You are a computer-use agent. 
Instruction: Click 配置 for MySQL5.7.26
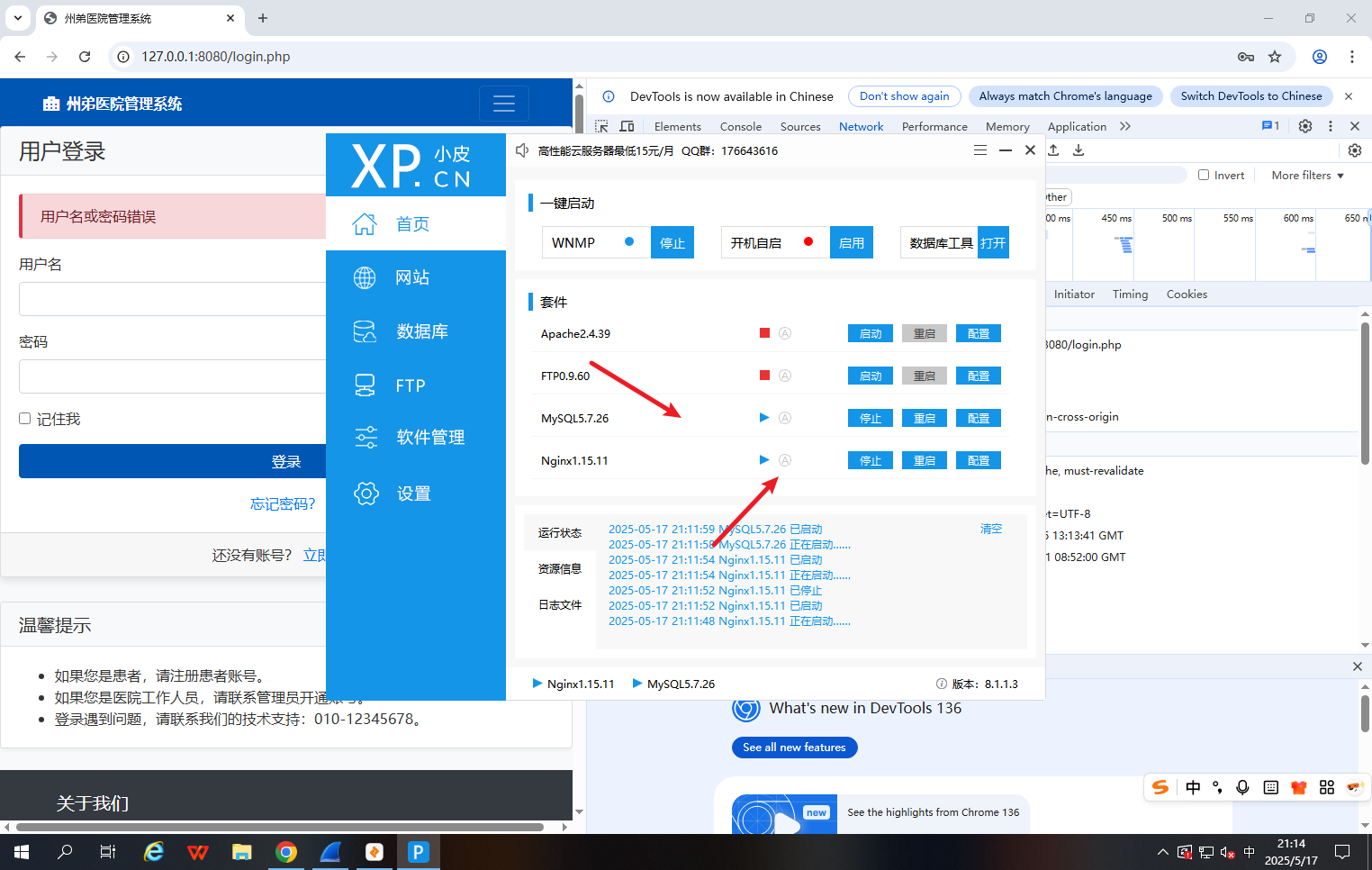[x=979, y=418]
